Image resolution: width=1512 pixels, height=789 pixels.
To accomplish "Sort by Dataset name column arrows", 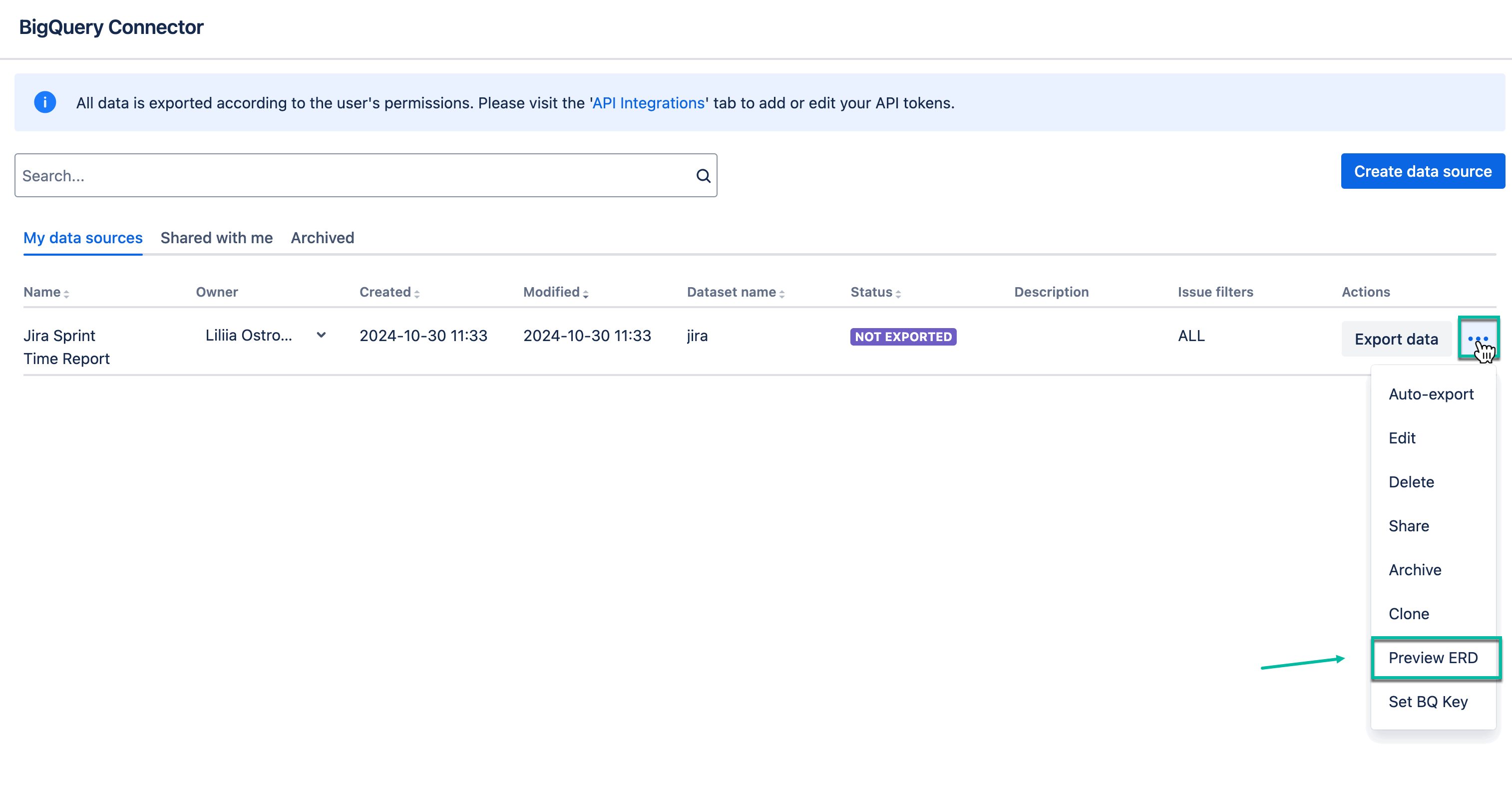I will point(782,294).
